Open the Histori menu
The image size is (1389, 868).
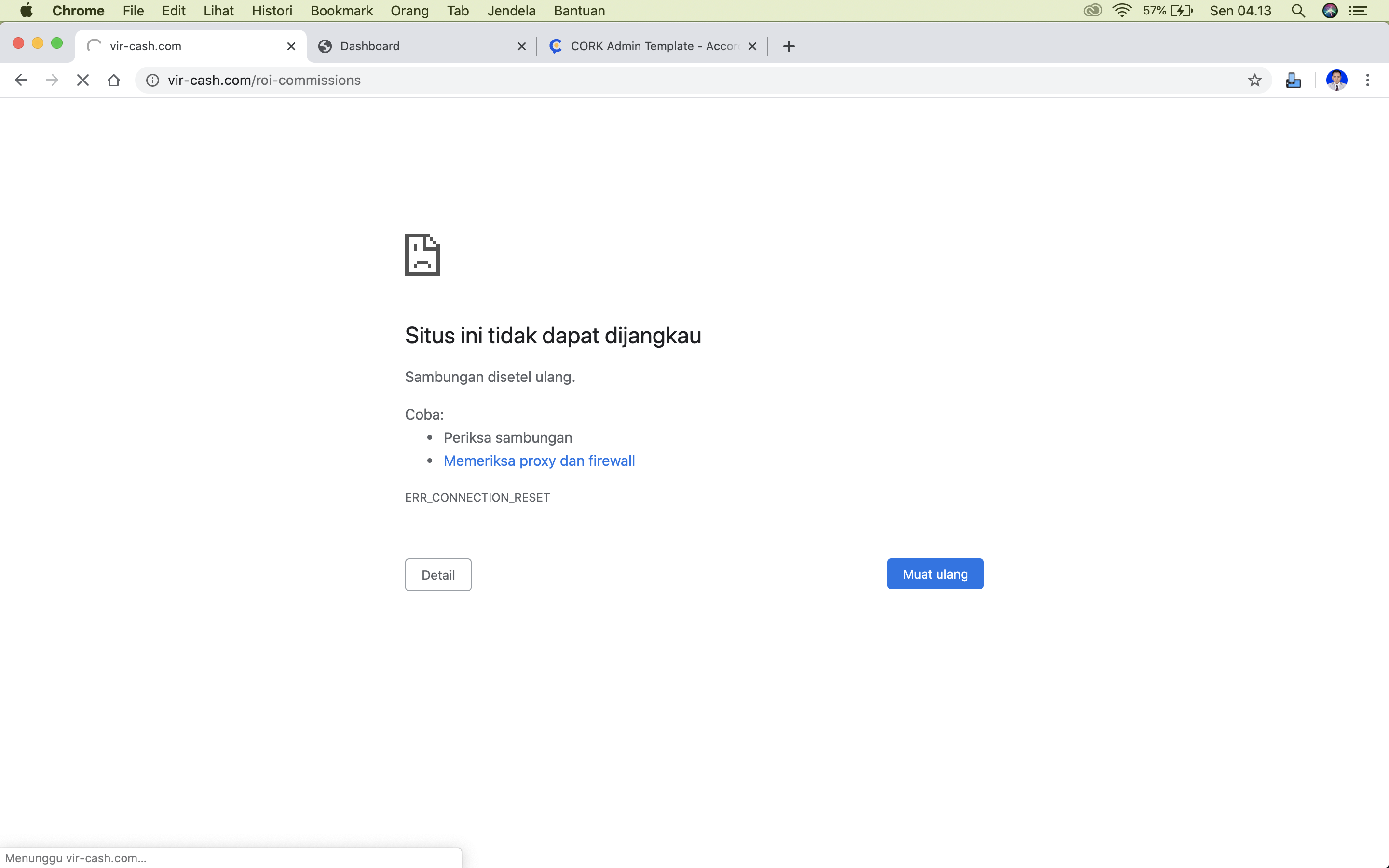[x=272, y=10]
